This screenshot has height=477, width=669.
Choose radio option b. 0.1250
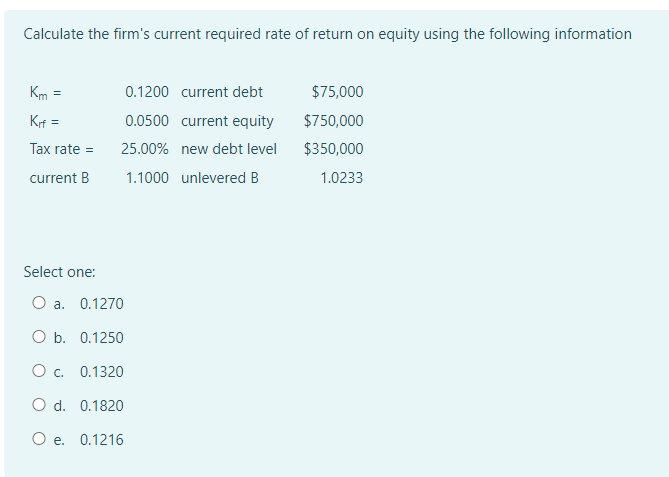tap(39, 337)
